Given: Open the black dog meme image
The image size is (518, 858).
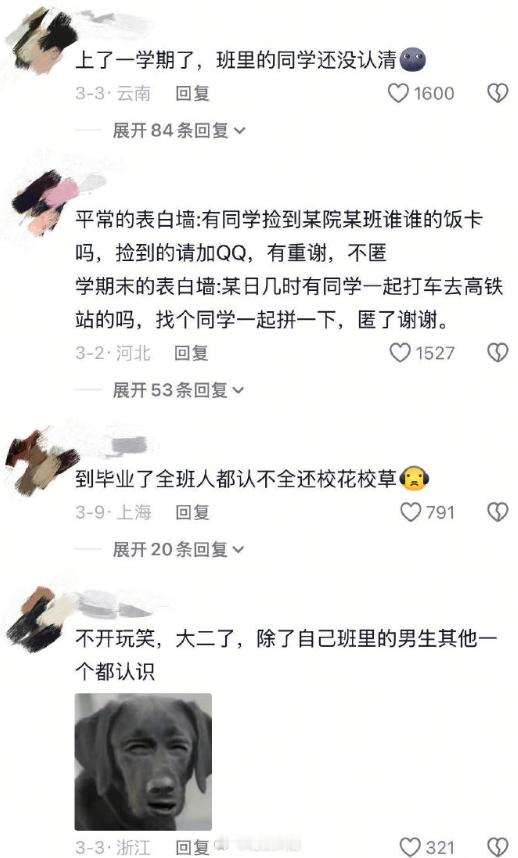Looking at the screenshot, I should coord(143,762).
